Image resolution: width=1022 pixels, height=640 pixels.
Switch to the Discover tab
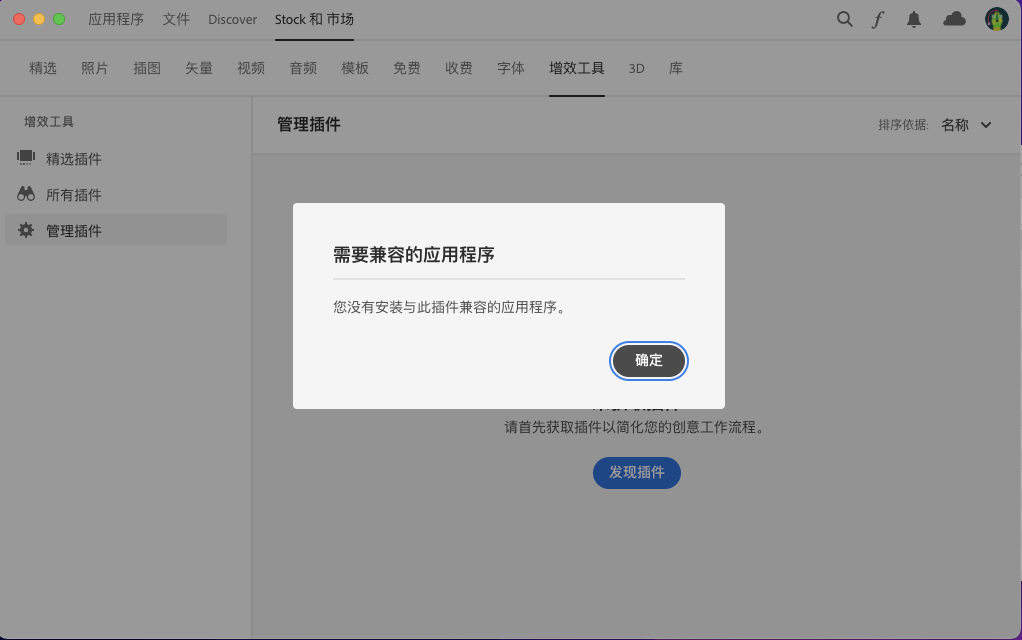coord(233,20)
